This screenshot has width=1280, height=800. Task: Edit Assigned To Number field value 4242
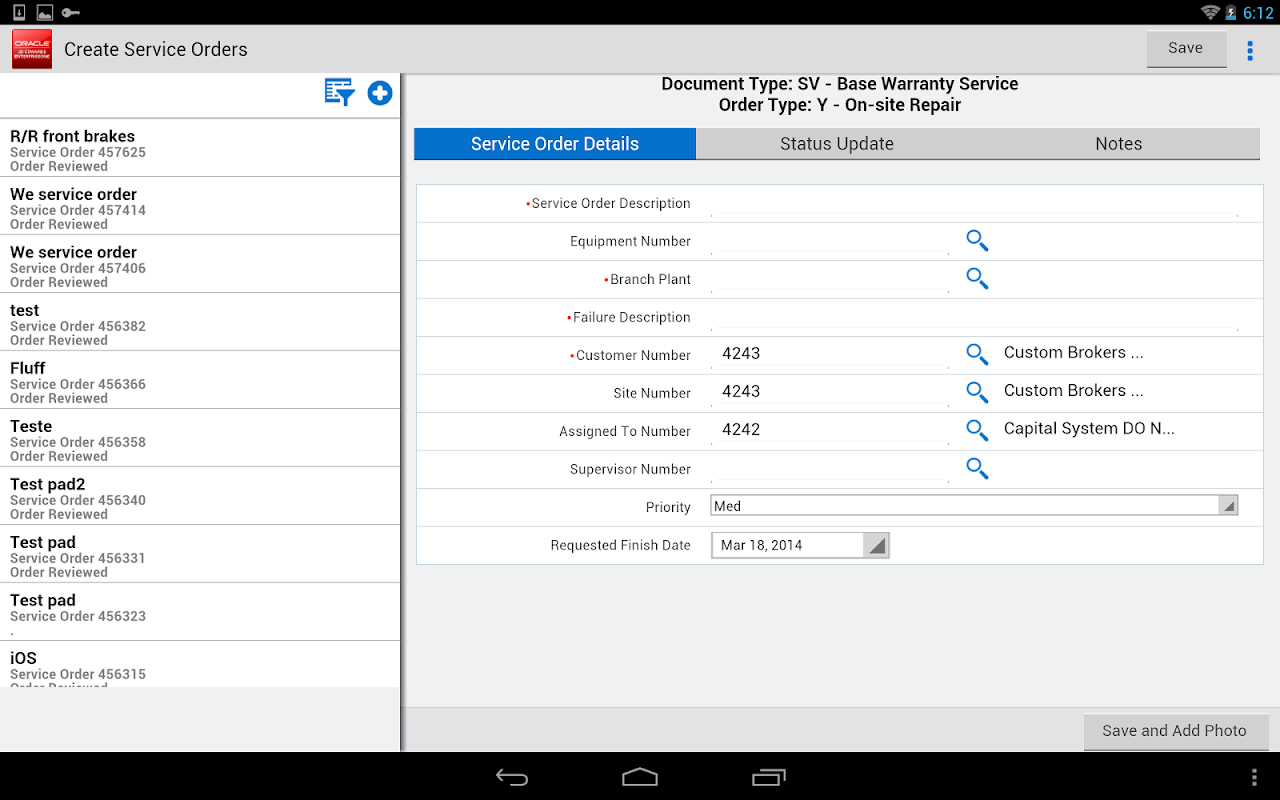pyautogui.click(x=830, y=430)
